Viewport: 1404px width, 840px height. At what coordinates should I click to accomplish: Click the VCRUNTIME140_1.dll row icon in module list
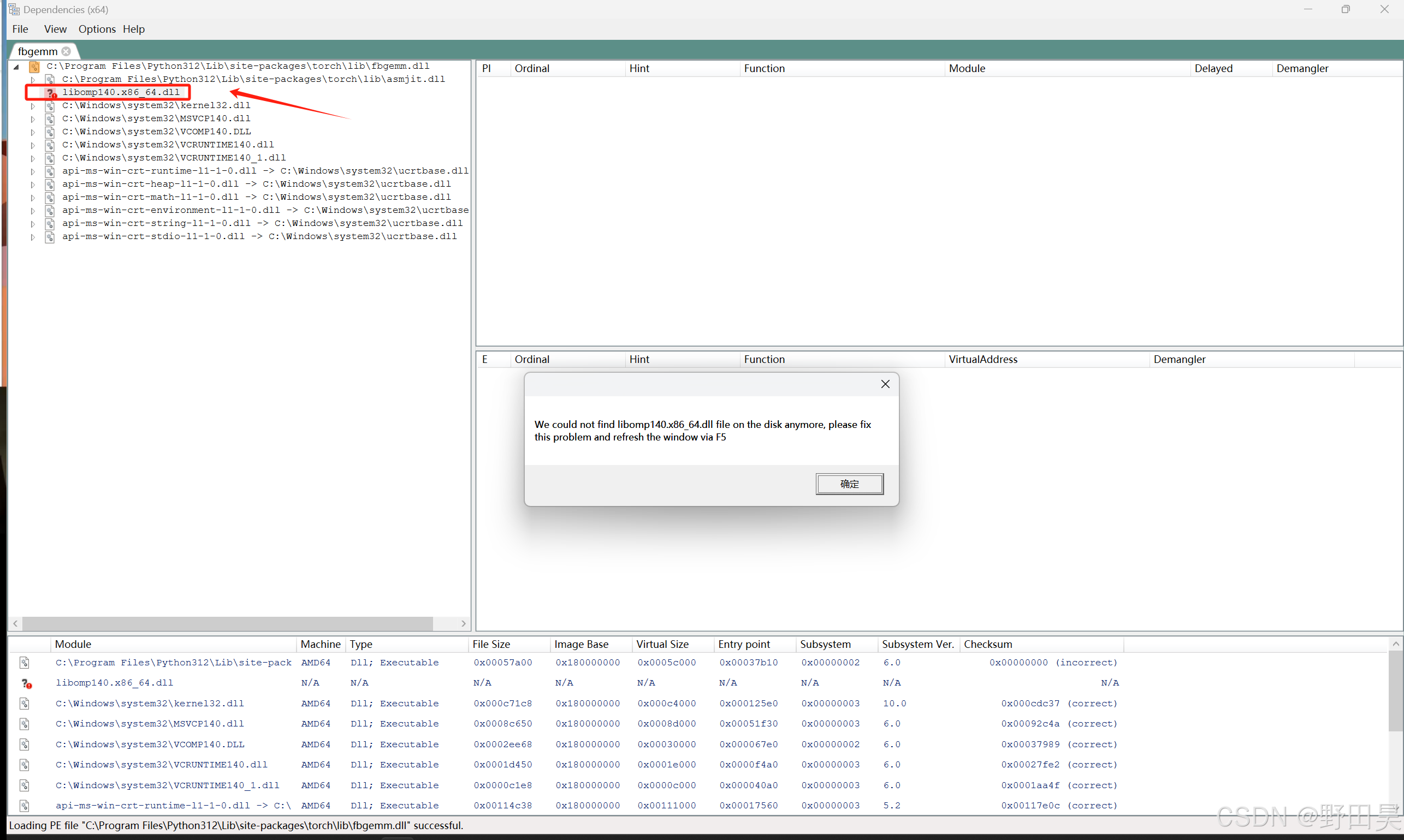(25, 785)
